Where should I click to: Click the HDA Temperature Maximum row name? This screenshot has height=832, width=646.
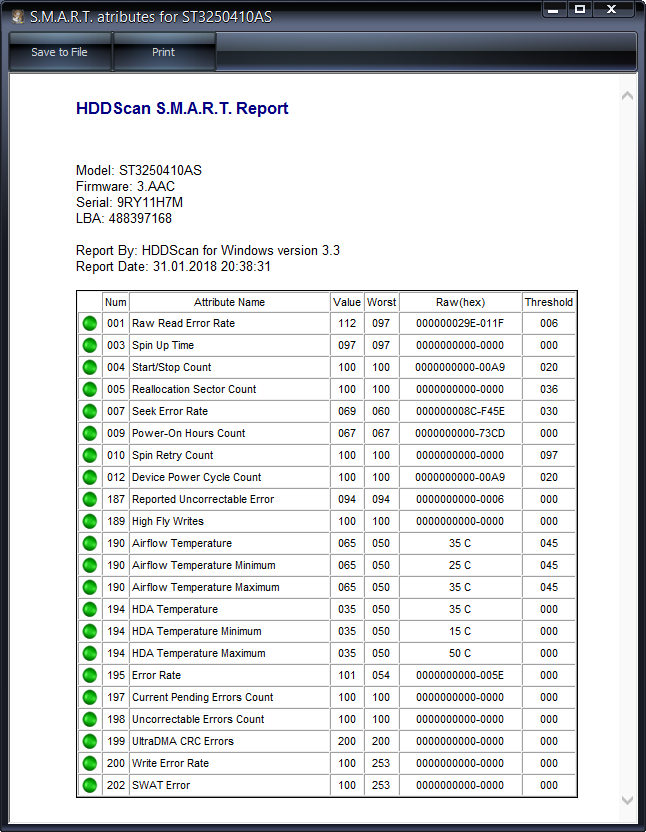pyautogui.click(x=198, y=653)
